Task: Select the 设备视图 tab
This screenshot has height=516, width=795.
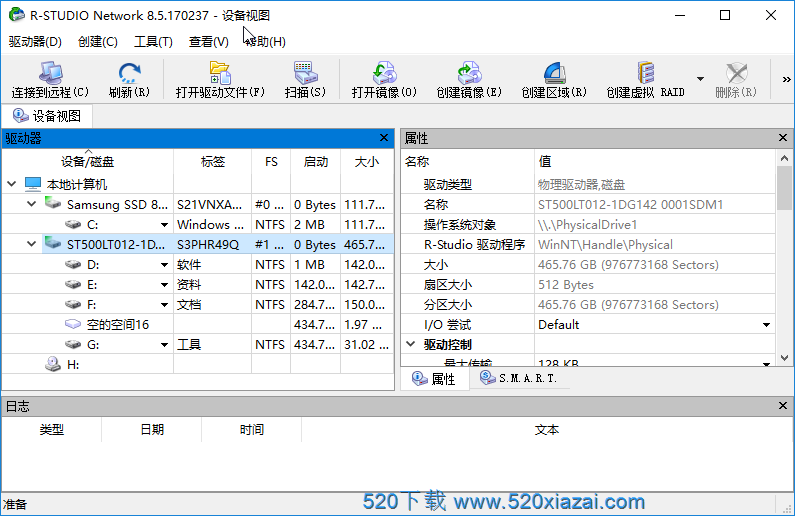Action: tap(47, 116)
